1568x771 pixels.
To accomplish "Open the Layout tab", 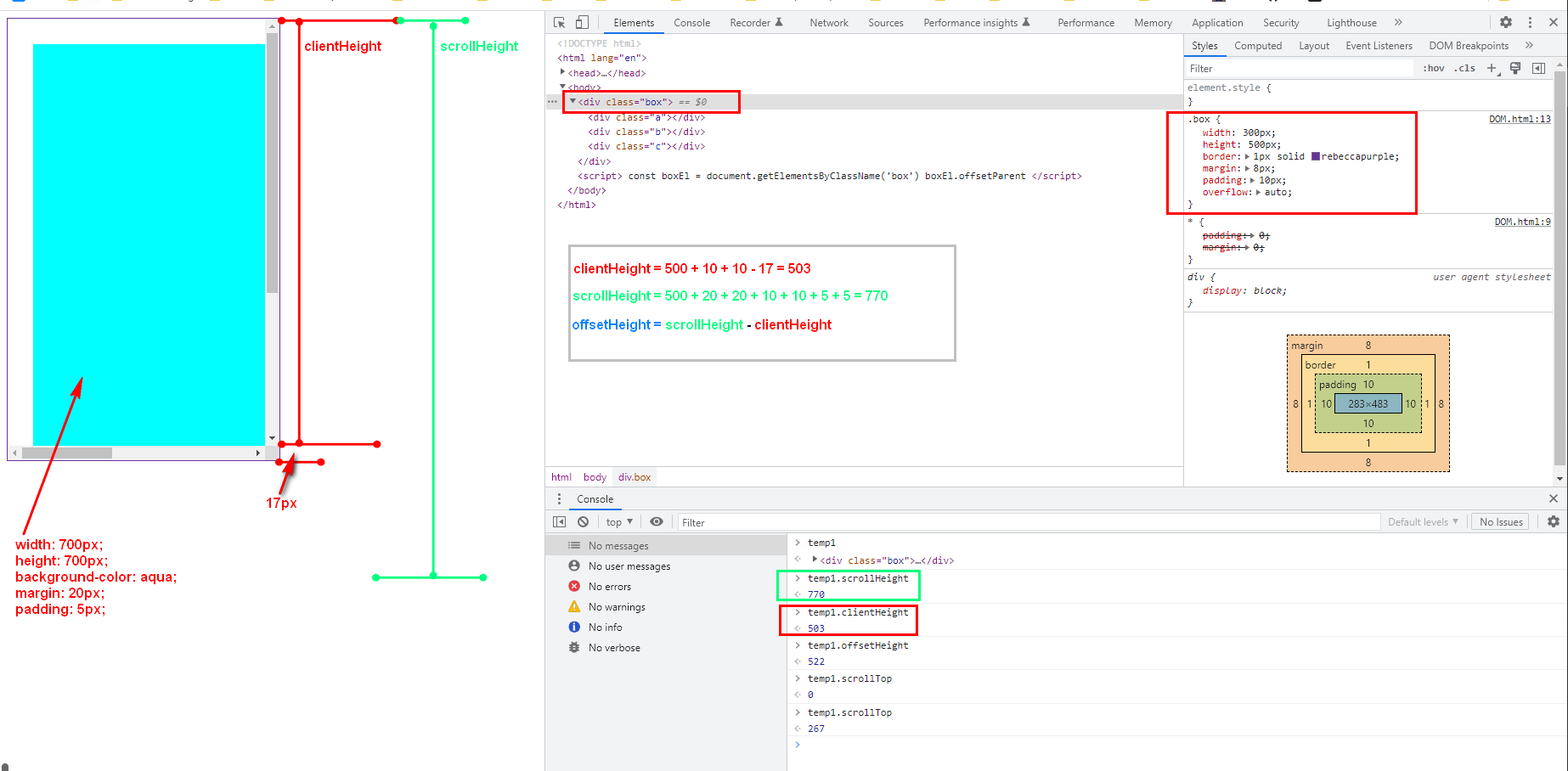I will pyautogui.click(x=1314, y=46).
